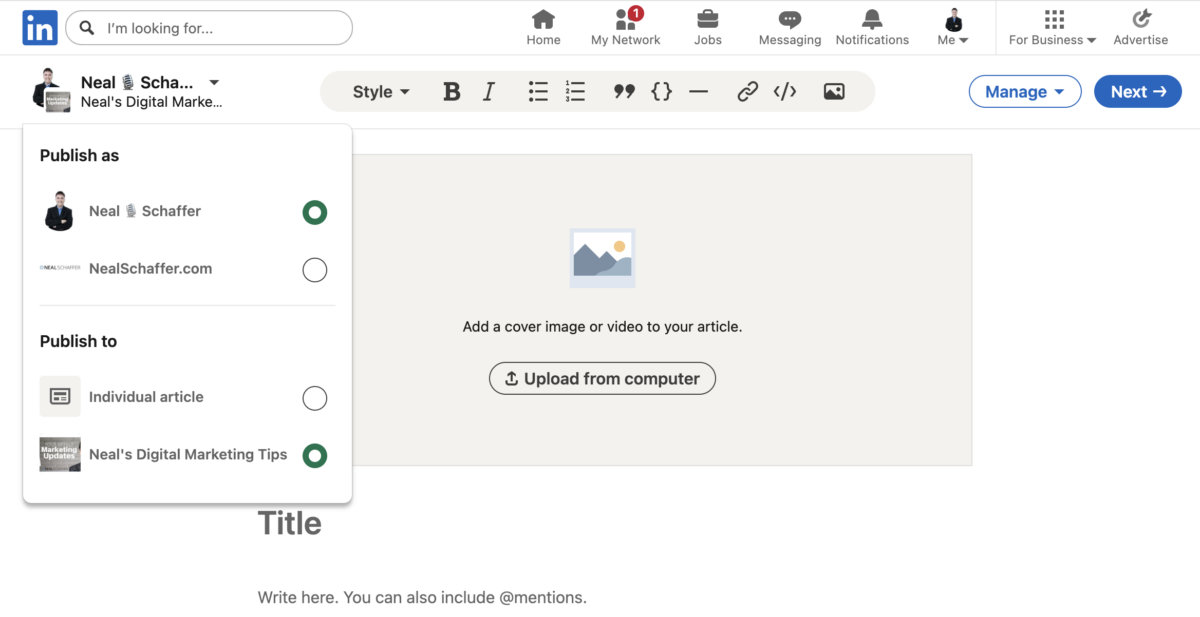Image resolution: width=1200 pixels, height=617 pixels.
Task: Click Neal's Digital Marketing Tips label
Action: pyautogui.click(x=188, y=455)
